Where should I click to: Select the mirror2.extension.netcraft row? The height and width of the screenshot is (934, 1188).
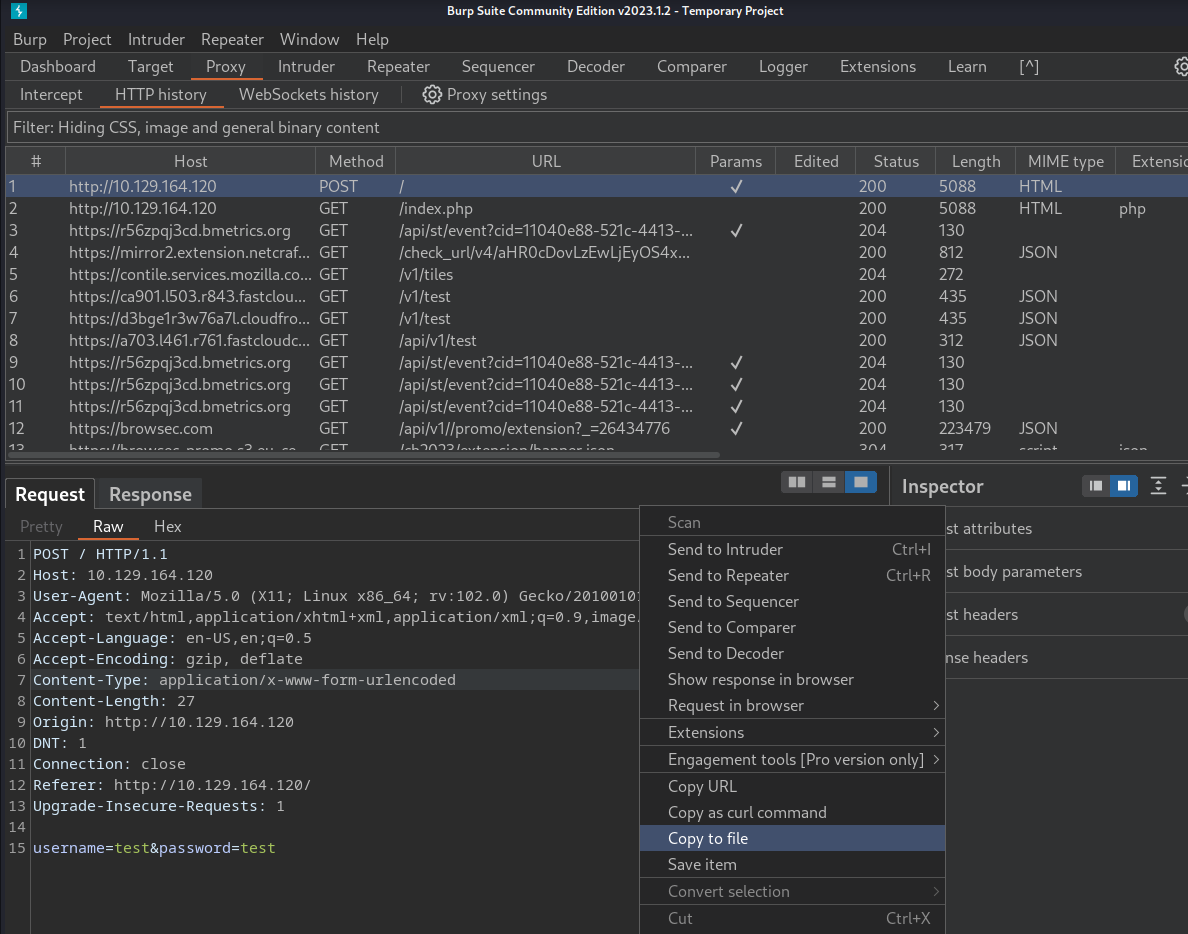click(597, 252)
